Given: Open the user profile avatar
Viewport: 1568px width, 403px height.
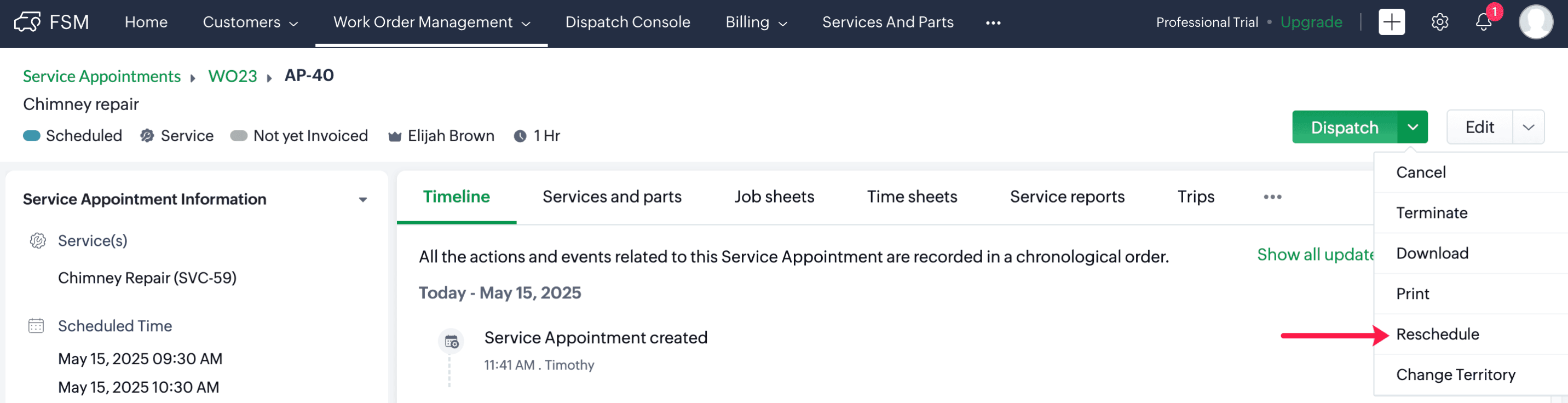Looking at the screenshot, I should tap(1535, 22).
